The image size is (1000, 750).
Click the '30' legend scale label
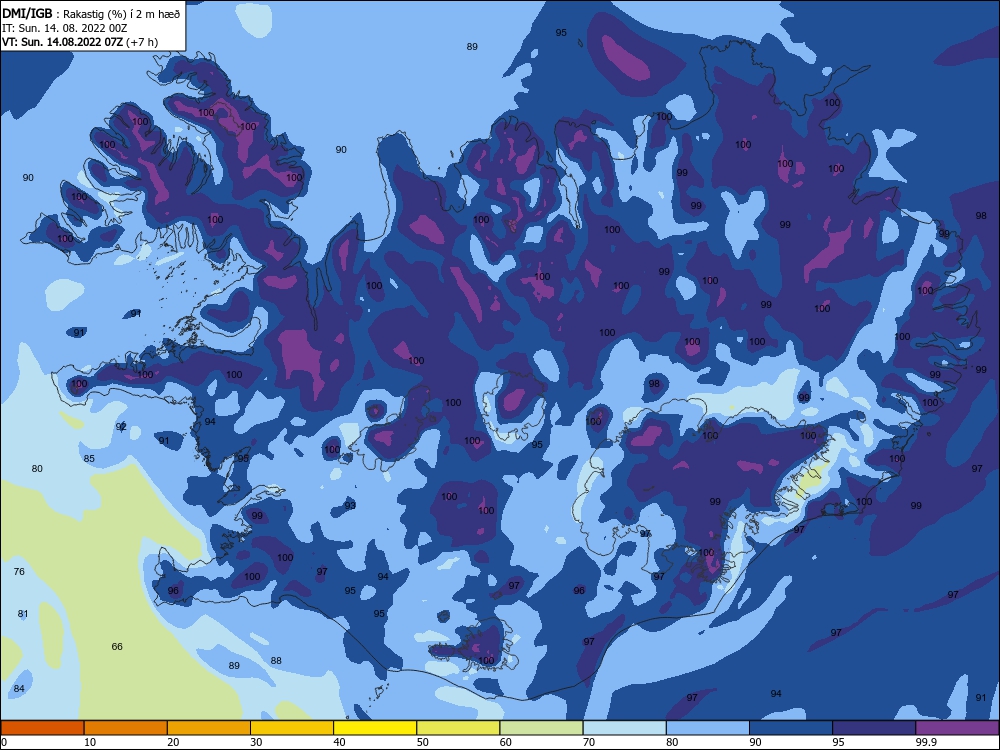pos(256,742)
